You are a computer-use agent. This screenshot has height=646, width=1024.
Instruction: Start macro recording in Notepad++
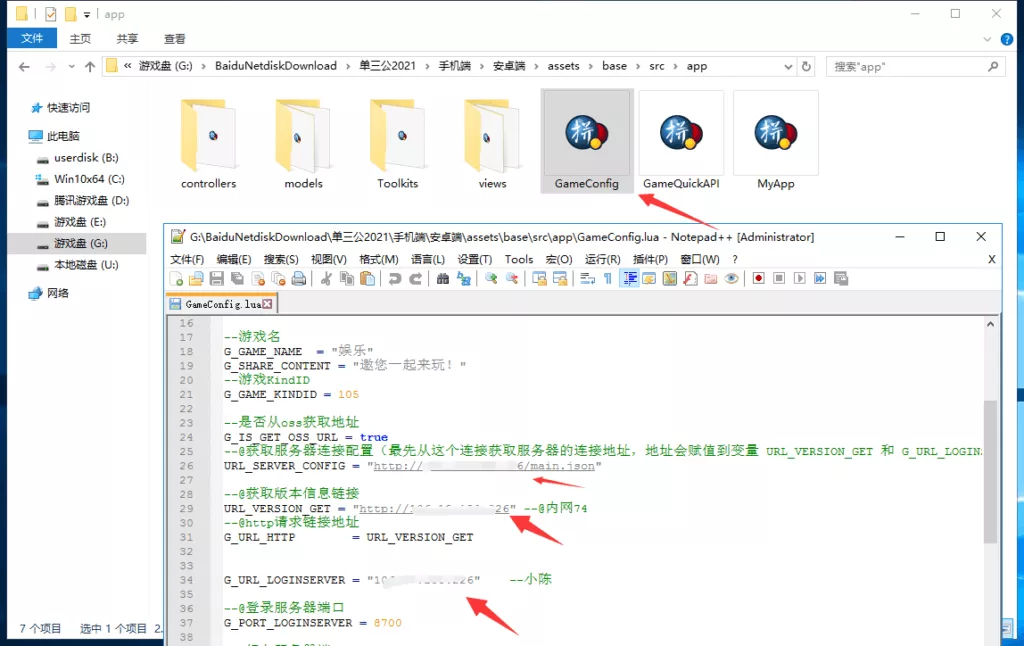click(x=759, y=279)
